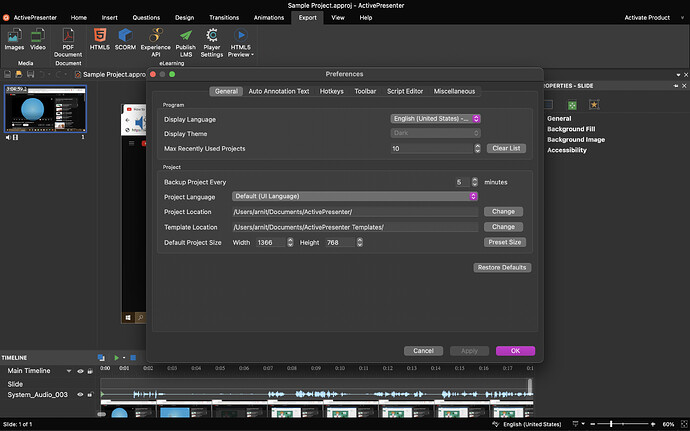Expand HTML5 Preview dropdown arrow
The height and width of the screenshot is (431, 690).
point(253,55)
